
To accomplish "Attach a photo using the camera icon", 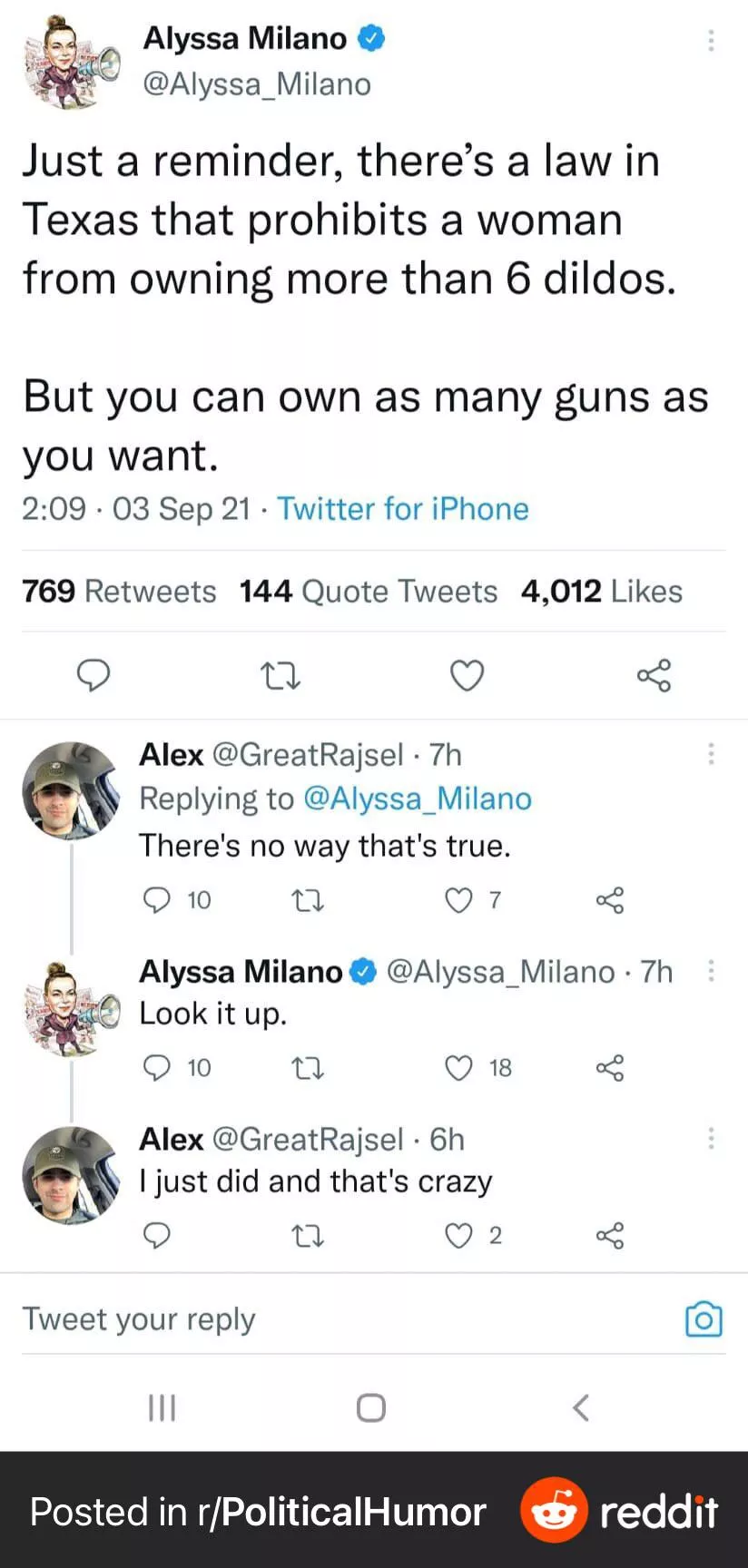I will [x=704, y=1319].
